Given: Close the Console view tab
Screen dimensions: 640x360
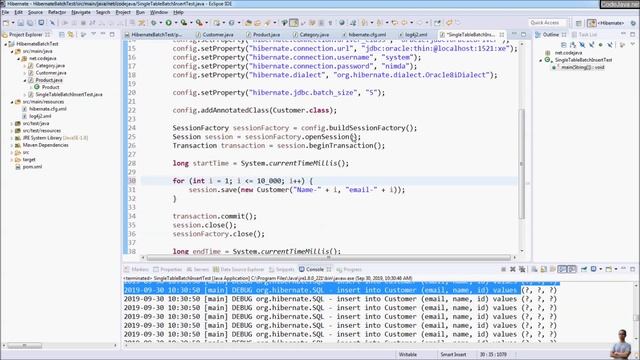Looking at the screenshot, I should (329, 269).
